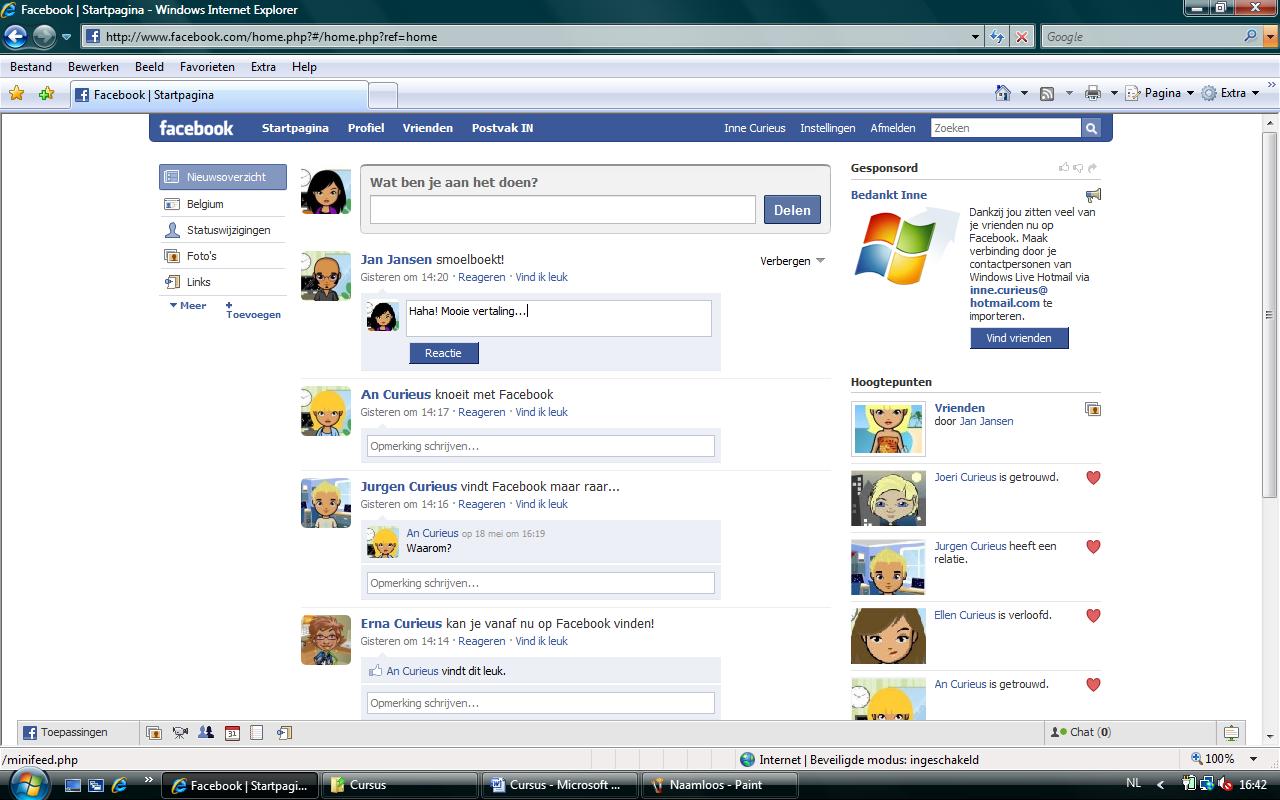
Task: Open the Favorieten menu
Action: (x=207, y=67)
